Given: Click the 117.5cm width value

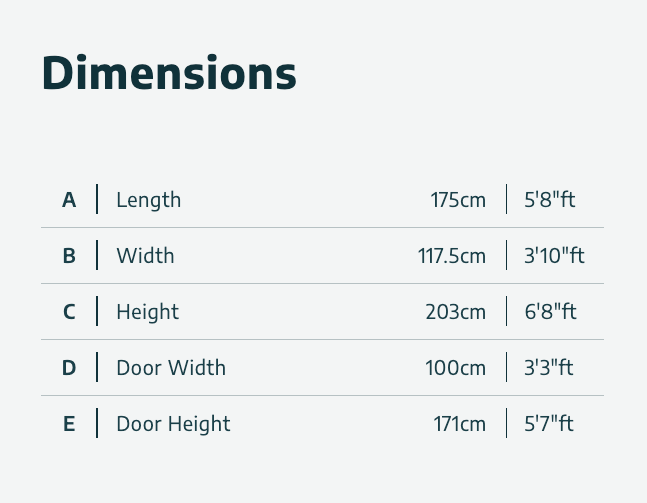Looking at the screenshot, I should pos(452,256).
